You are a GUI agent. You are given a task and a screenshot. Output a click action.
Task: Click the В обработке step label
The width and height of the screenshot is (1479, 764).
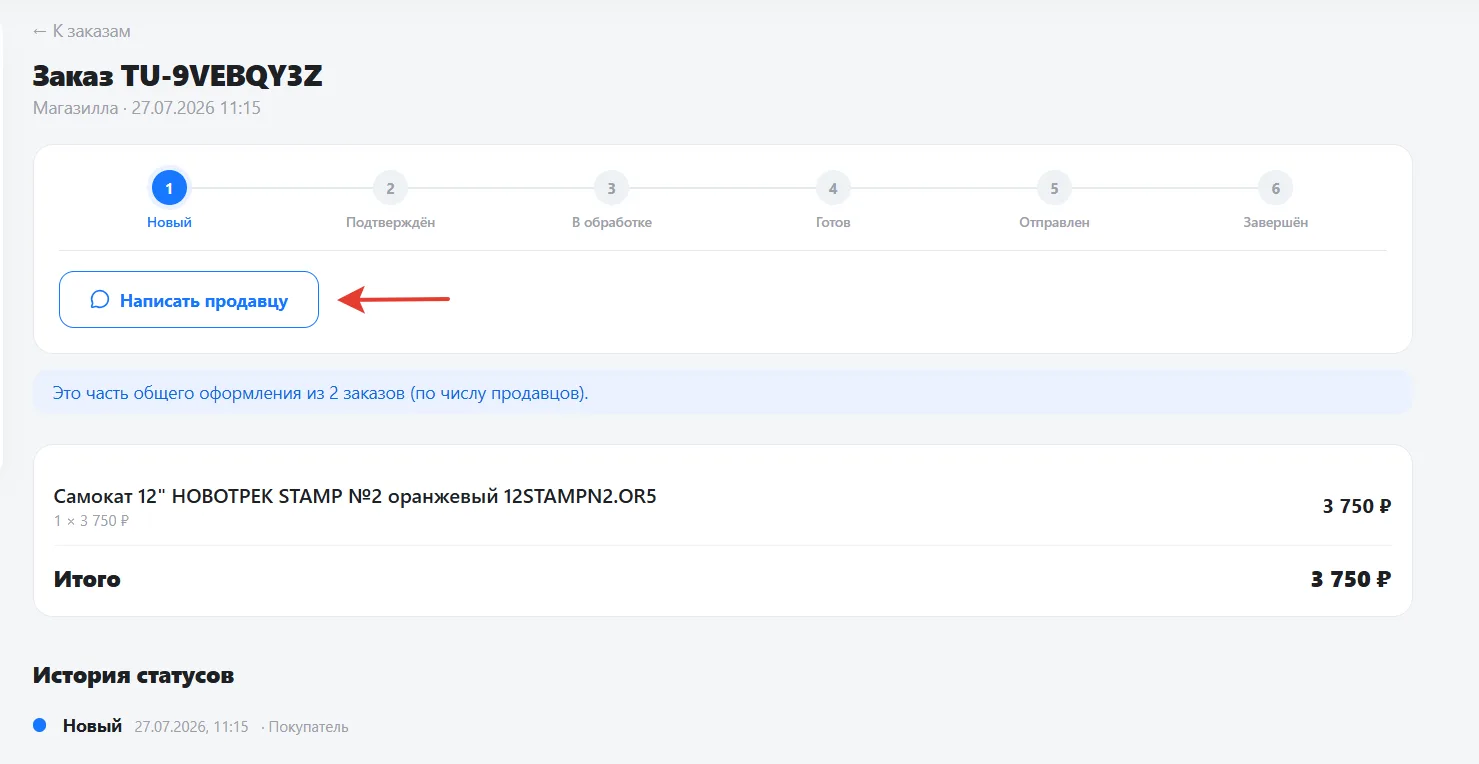click(611, 222)
